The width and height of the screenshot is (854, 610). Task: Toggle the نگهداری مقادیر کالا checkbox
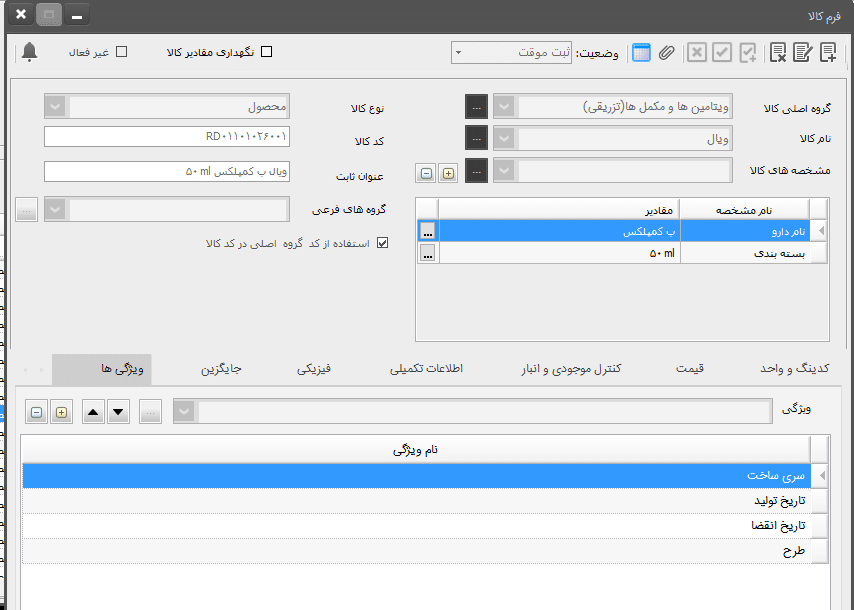(266, 52)
